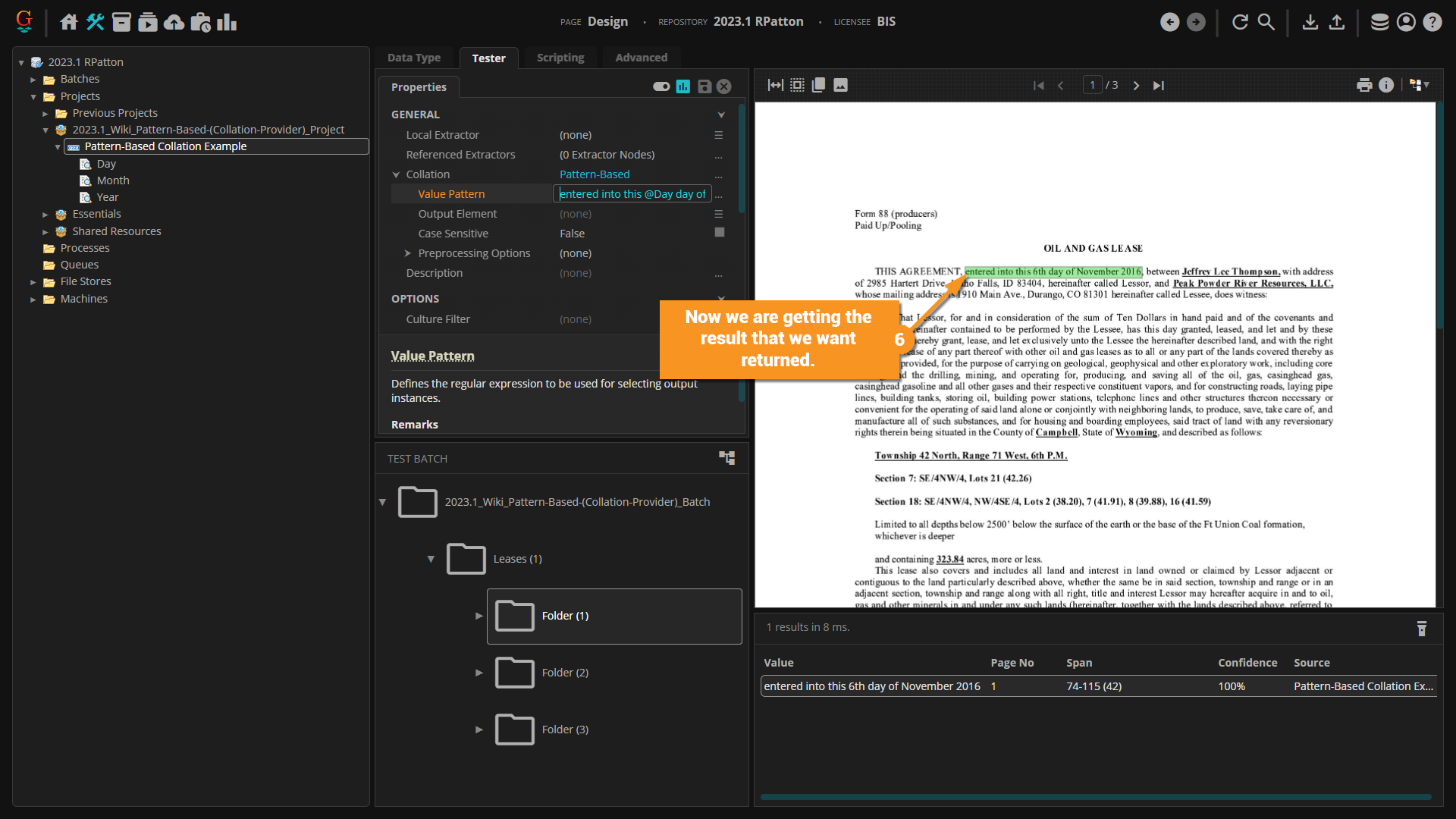Click the fit-to-width icon in document viewer
Screen dimensions: 1456x819
click(775, 85)
